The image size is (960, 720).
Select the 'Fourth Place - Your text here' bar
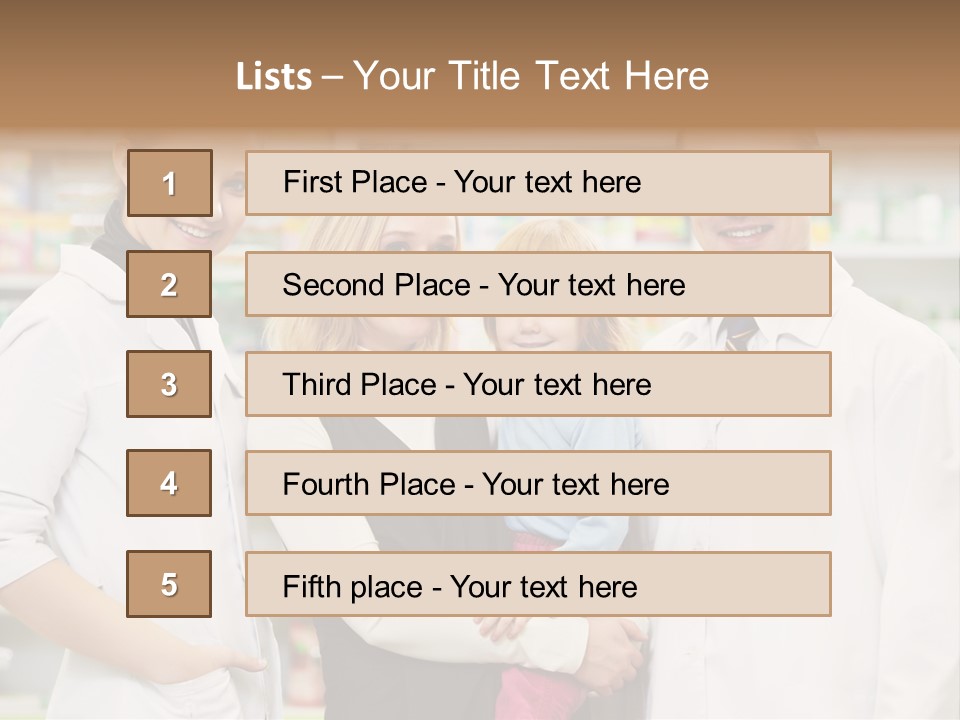(538, 483)
